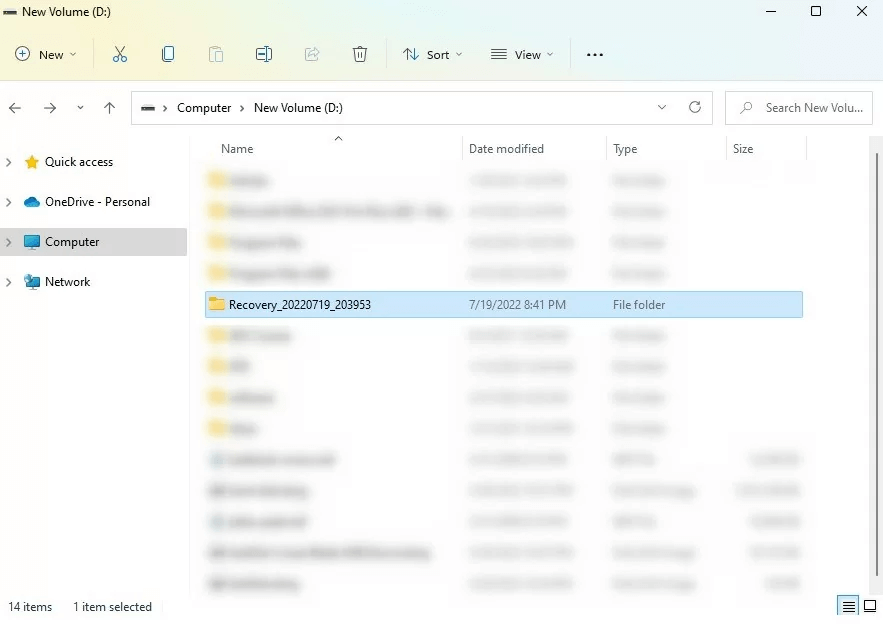Delete the selected folder using toolbar

[360, 54]
